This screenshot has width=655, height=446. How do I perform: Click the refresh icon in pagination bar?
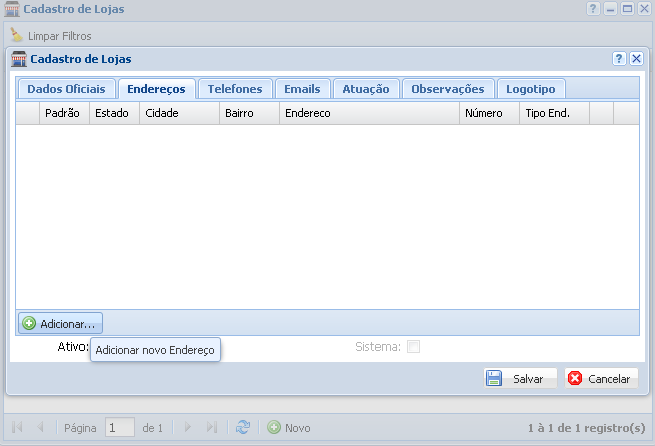pyautogui.click(x=243, y=427)
